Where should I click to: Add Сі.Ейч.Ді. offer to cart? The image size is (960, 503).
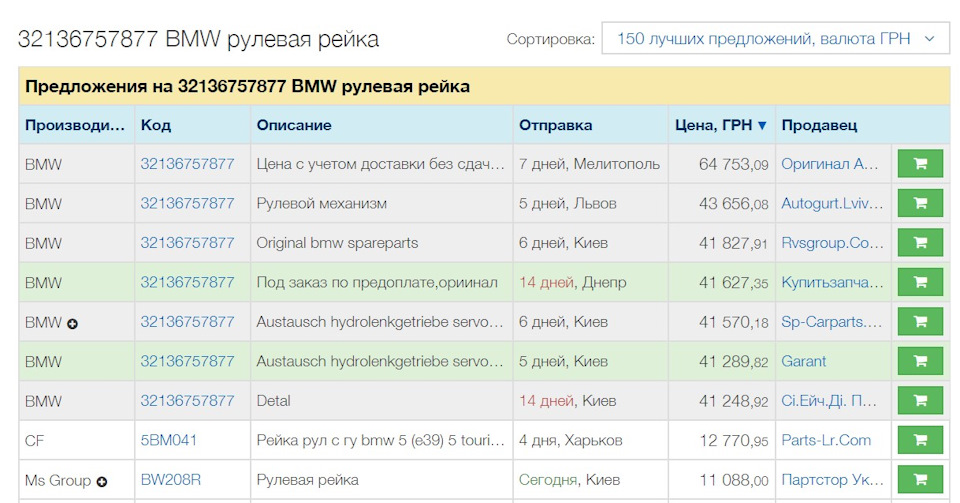pos(920,401)
